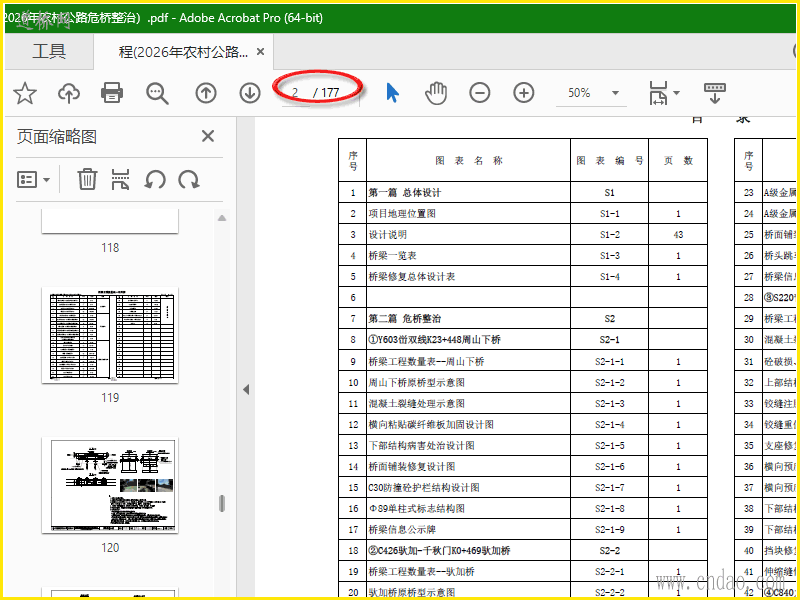
Task: Switch to the 工具 tab
Action: pyautogui.click(x=49, y=52)
